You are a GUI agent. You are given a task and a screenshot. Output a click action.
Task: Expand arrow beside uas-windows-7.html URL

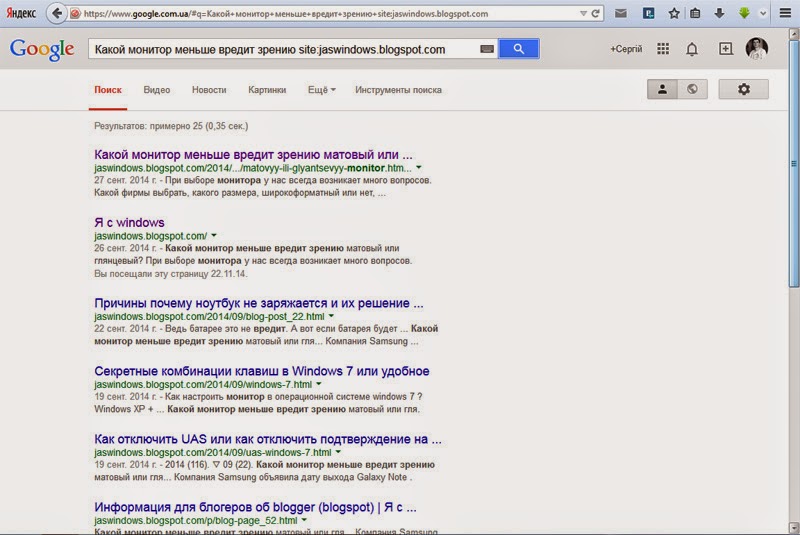tap(338, 452)
